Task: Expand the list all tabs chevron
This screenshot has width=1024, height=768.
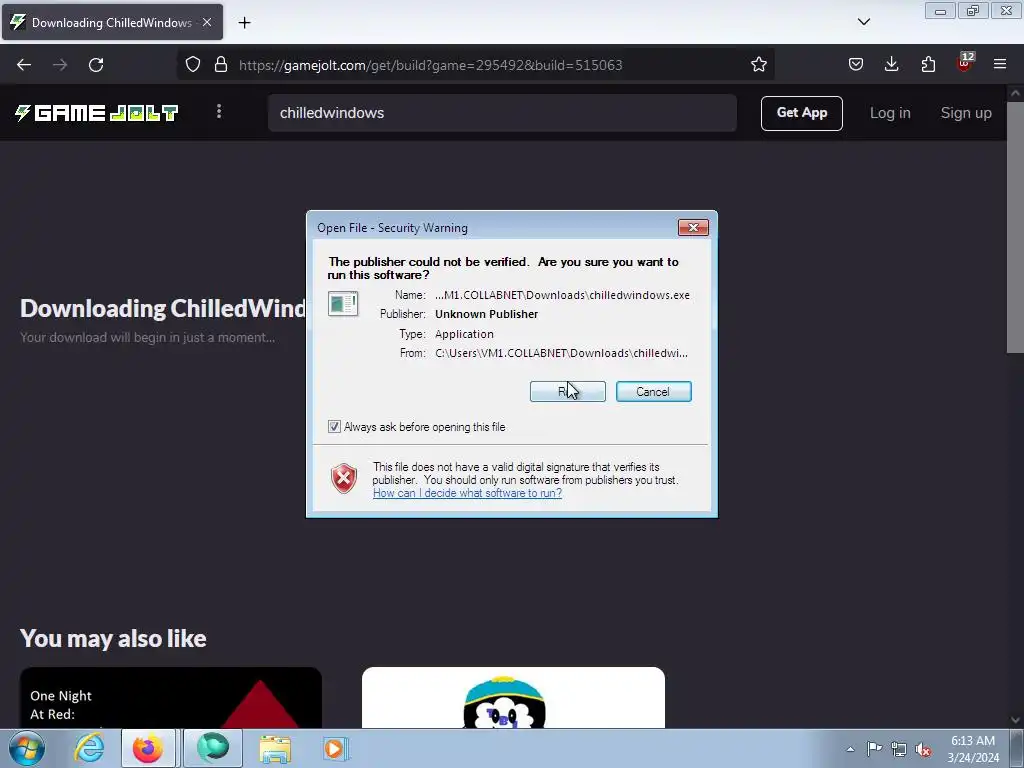Action: point(864,22)
